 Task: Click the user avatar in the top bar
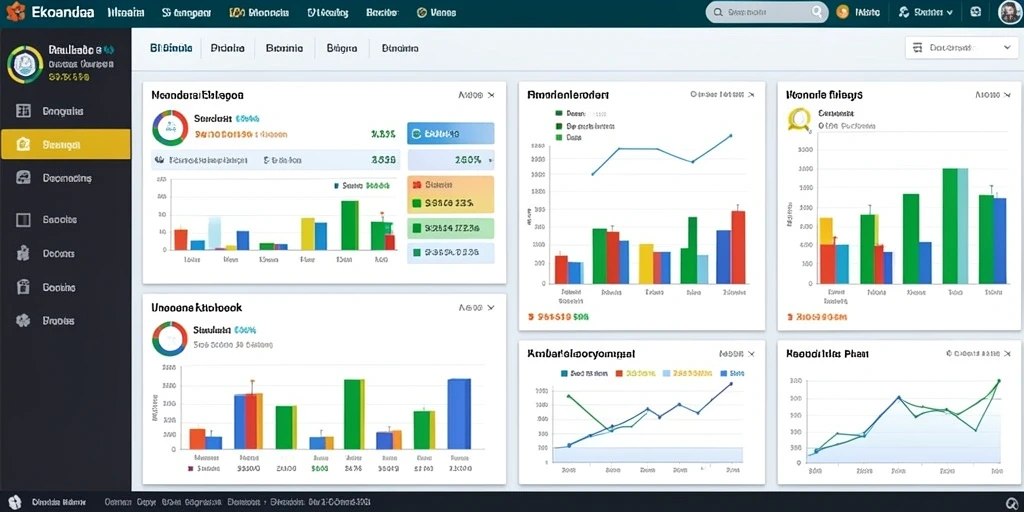1009,12
